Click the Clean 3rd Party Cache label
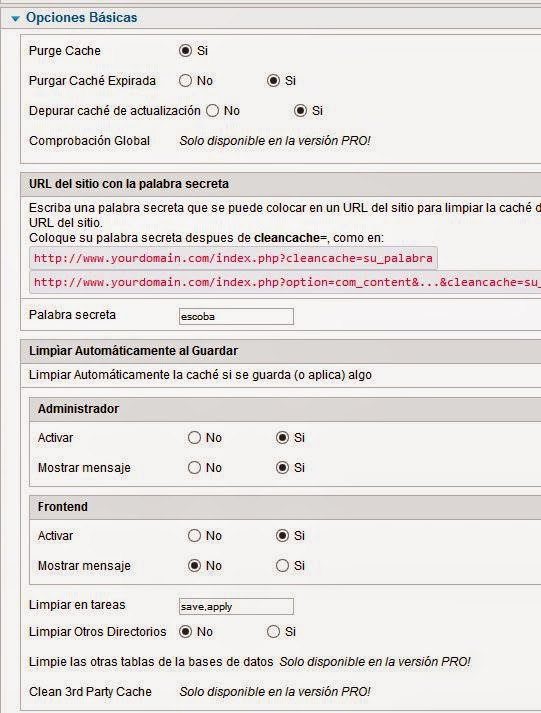This screenshot has height=713, width=541. [x=90, y=692]
